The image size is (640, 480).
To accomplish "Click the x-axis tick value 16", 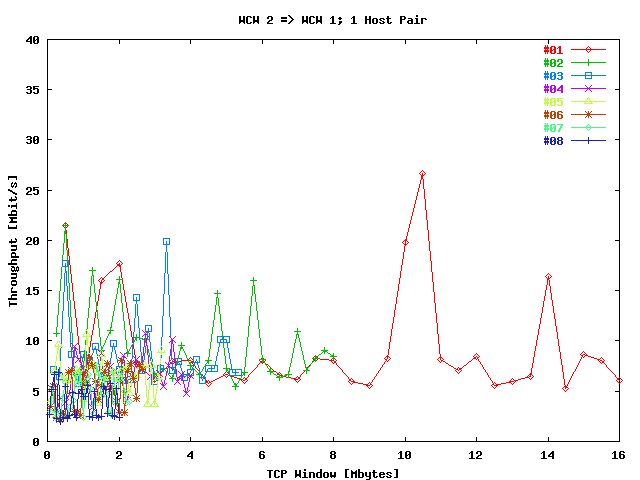I will point(618,455).
